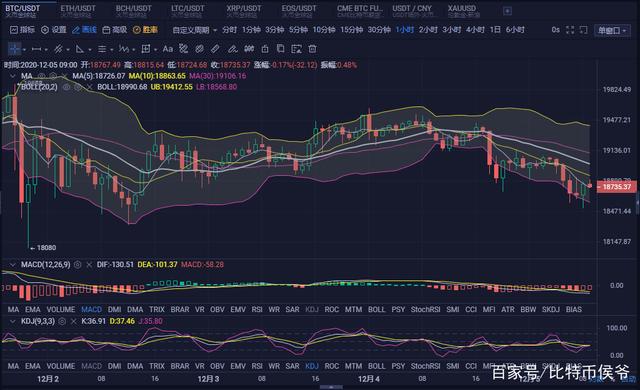Screen dimensions: 640x390
Task: Expand grid box tool dropdown arrow
Action: click(156, 50)
